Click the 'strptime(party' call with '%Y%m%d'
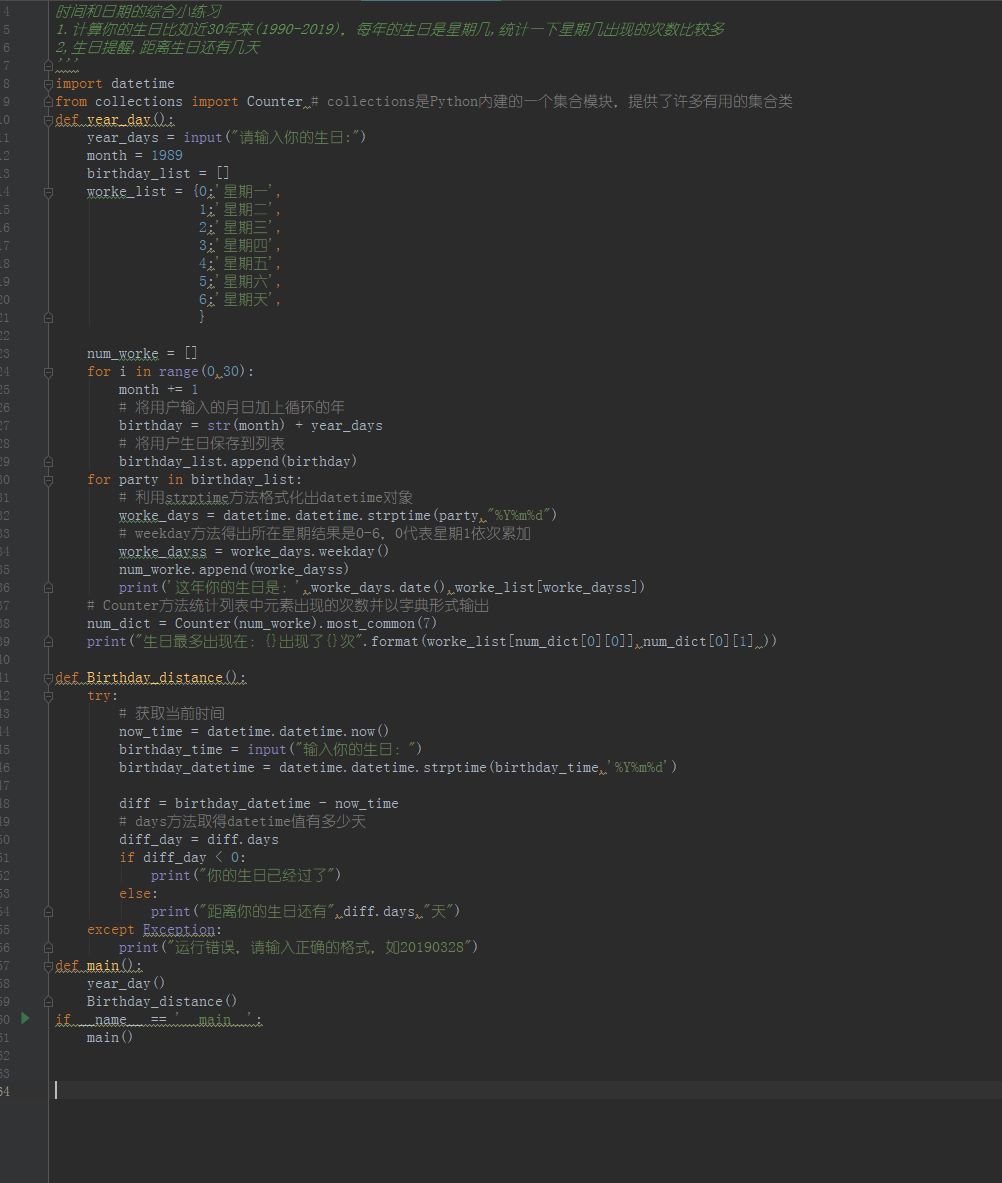 pos(462,515)
